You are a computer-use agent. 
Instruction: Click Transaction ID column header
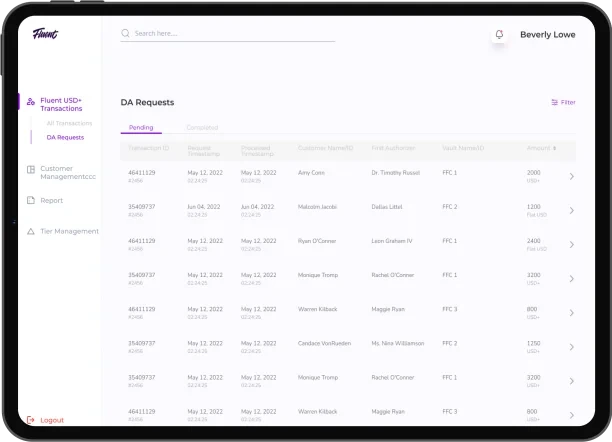click(x=148, y=148)
